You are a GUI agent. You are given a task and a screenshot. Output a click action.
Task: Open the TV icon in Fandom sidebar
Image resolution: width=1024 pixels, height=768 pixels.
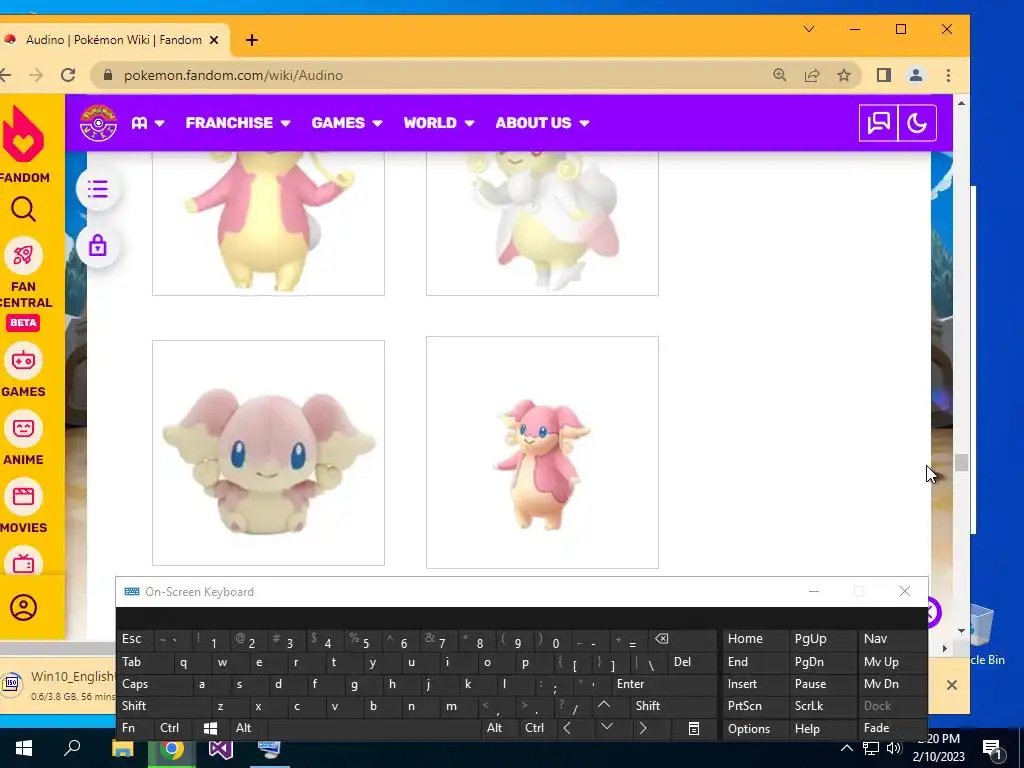point(23,562)
